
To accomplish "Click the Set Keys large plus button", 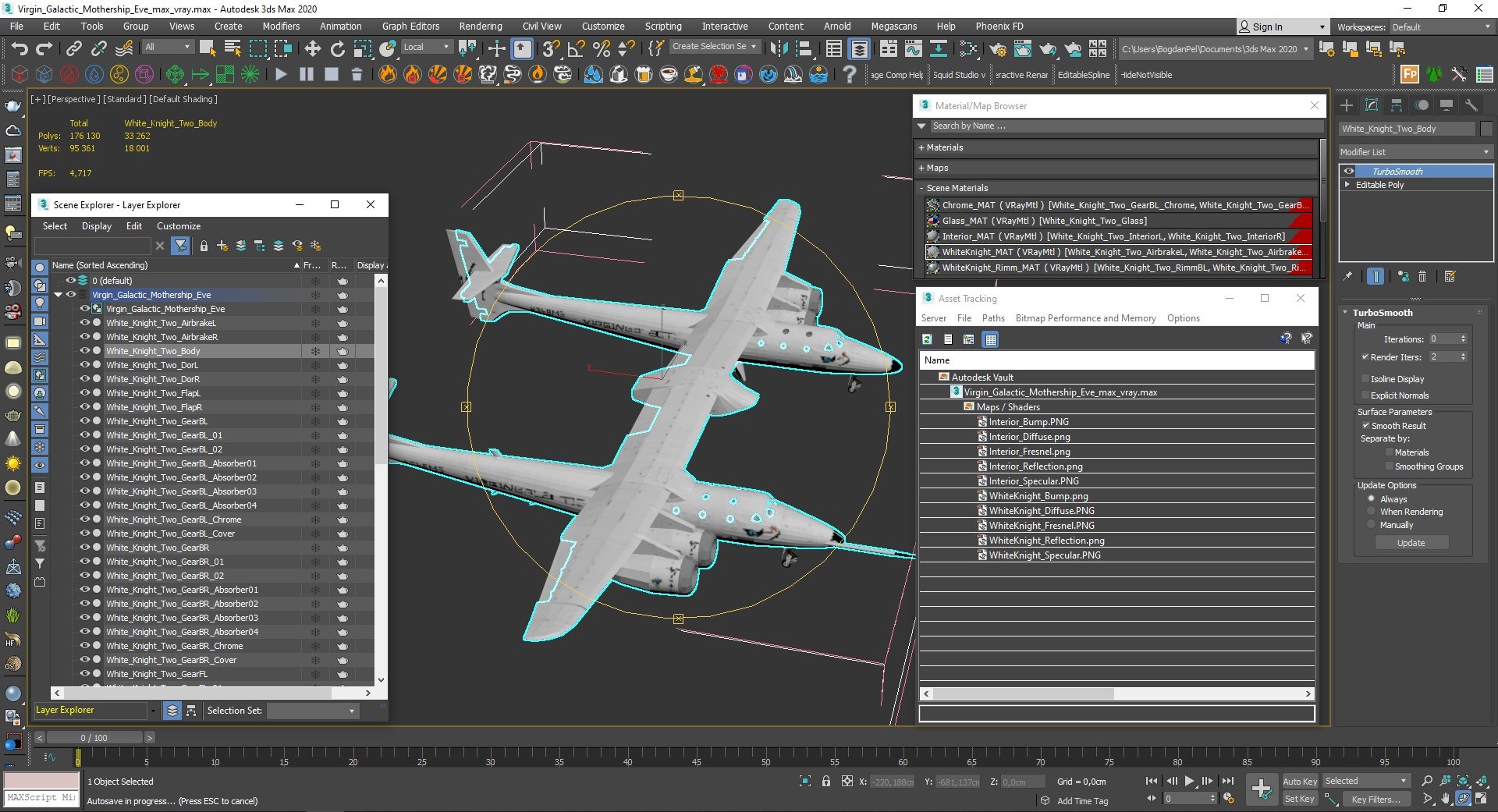I will tap(1262, 789).
